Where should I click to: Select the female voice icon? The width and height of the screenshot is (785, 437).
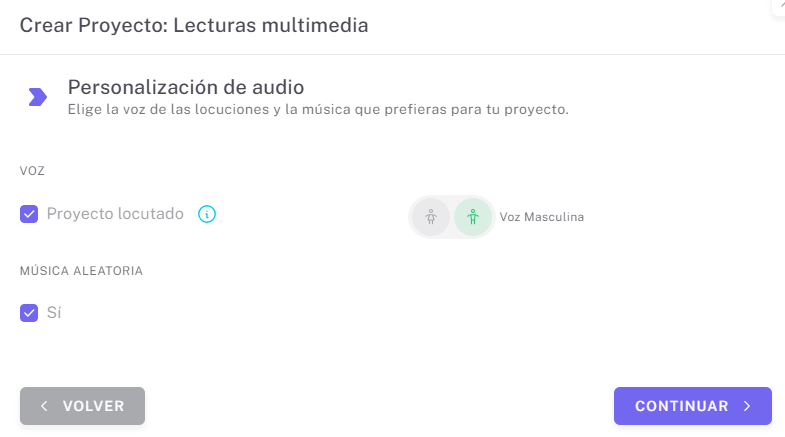coord(431,217)
